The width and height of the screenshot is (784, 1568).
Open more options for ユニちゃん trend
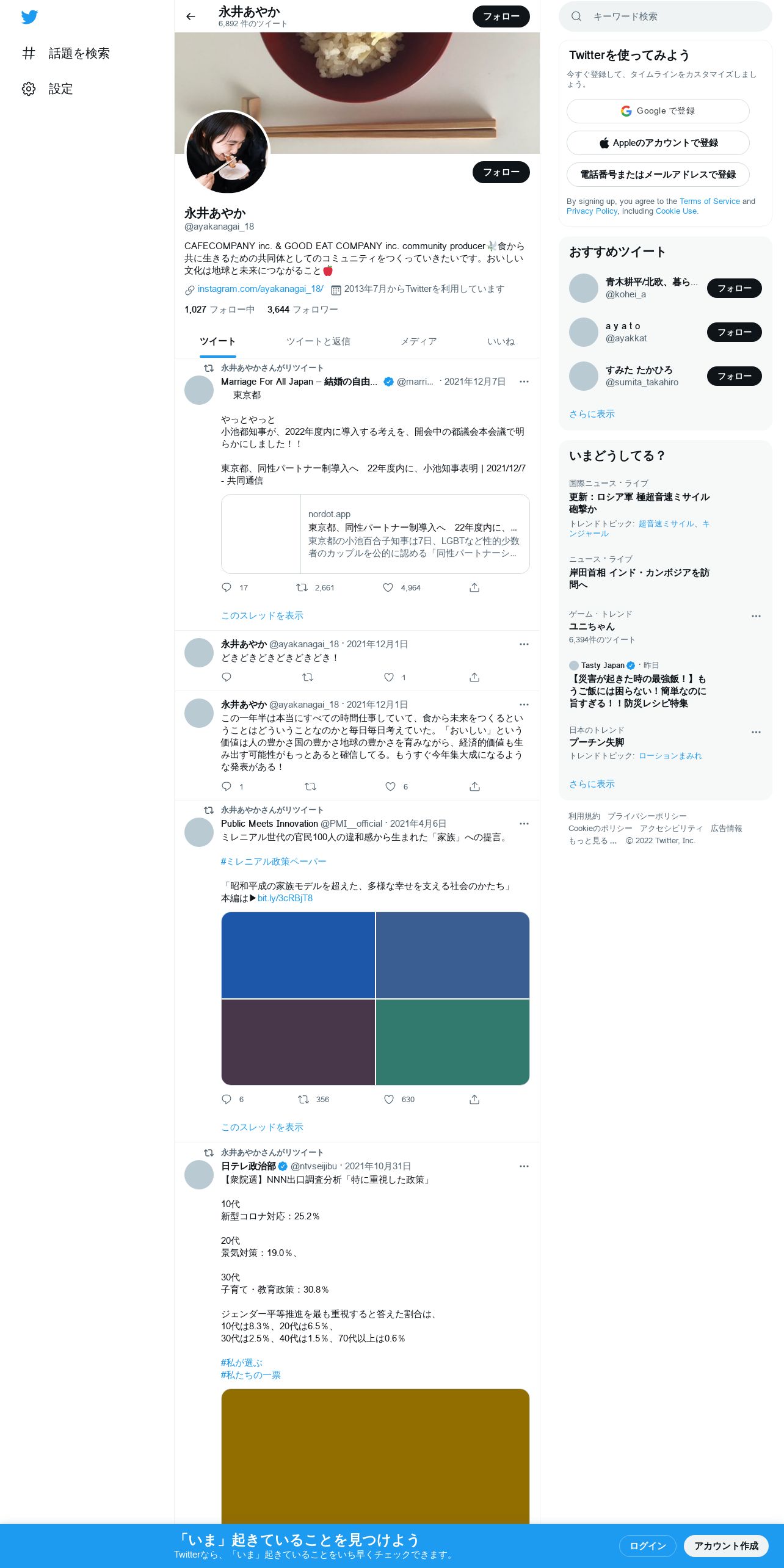tap(756, 616)
